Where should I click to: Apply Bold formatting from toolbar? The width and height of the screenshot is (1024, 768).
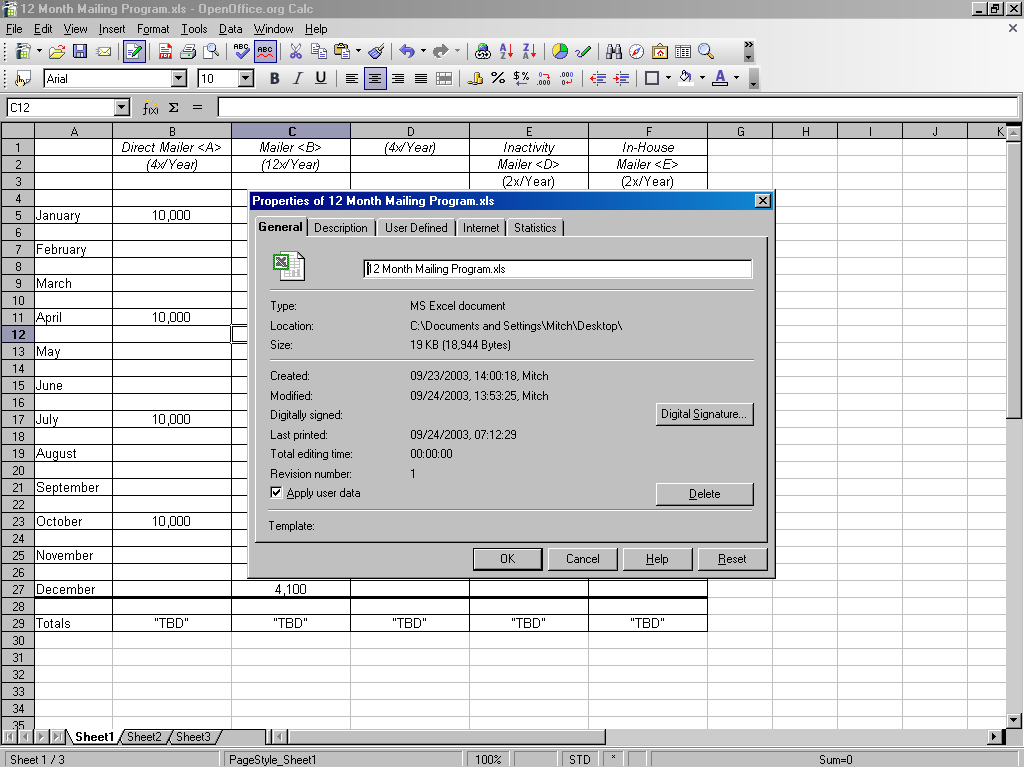pyautogui.click(x=275, y=78)
